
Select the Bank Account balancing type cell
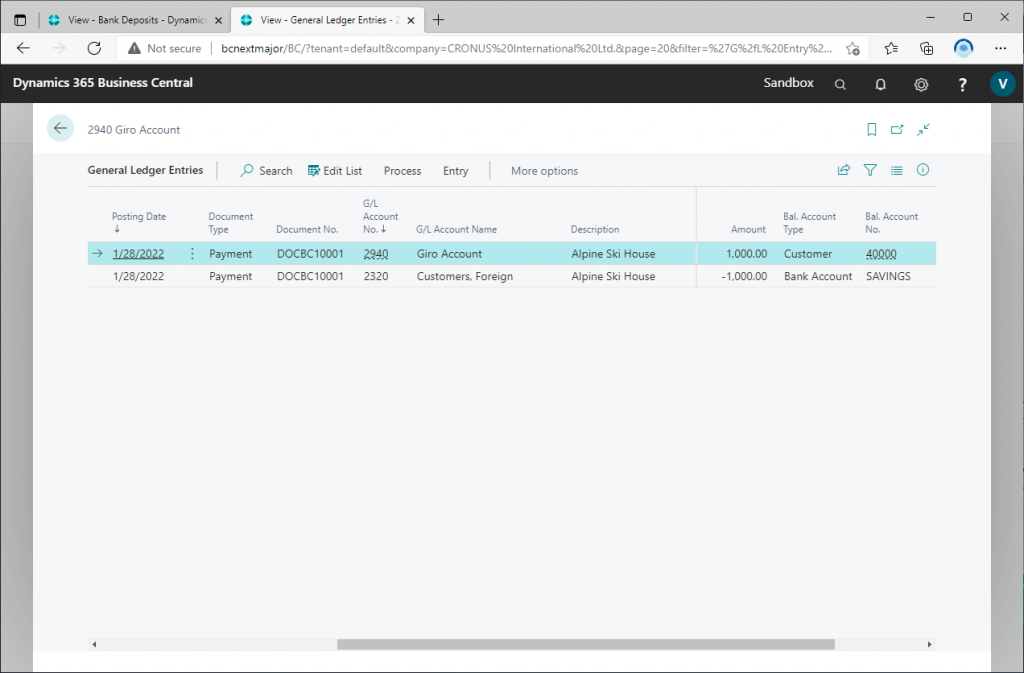tap(818, 276)
